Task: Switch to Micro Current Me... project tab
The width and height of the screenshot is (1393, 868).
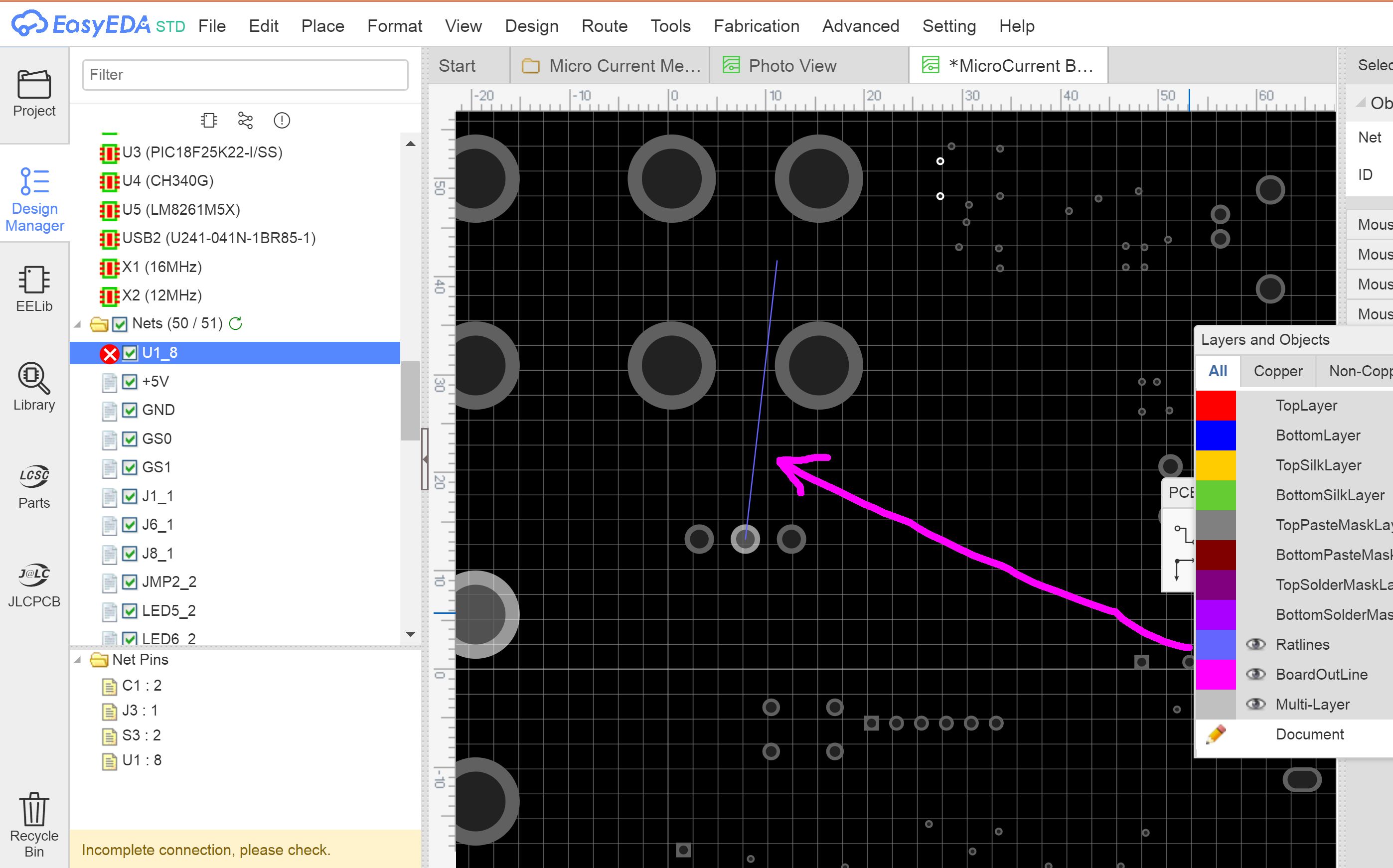Action: tap(611, 65)
